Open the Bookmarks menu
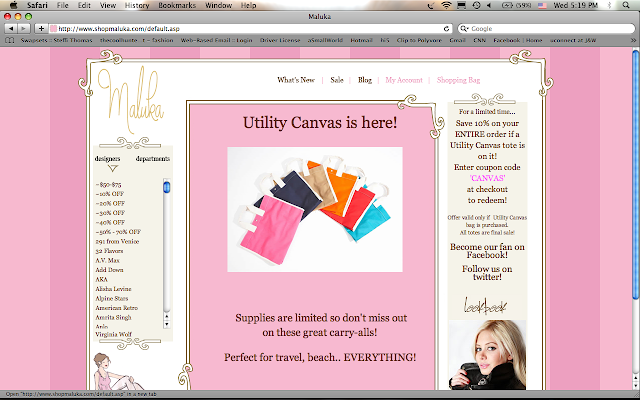This screenshot has height=400, width=640. coord(177,5)
